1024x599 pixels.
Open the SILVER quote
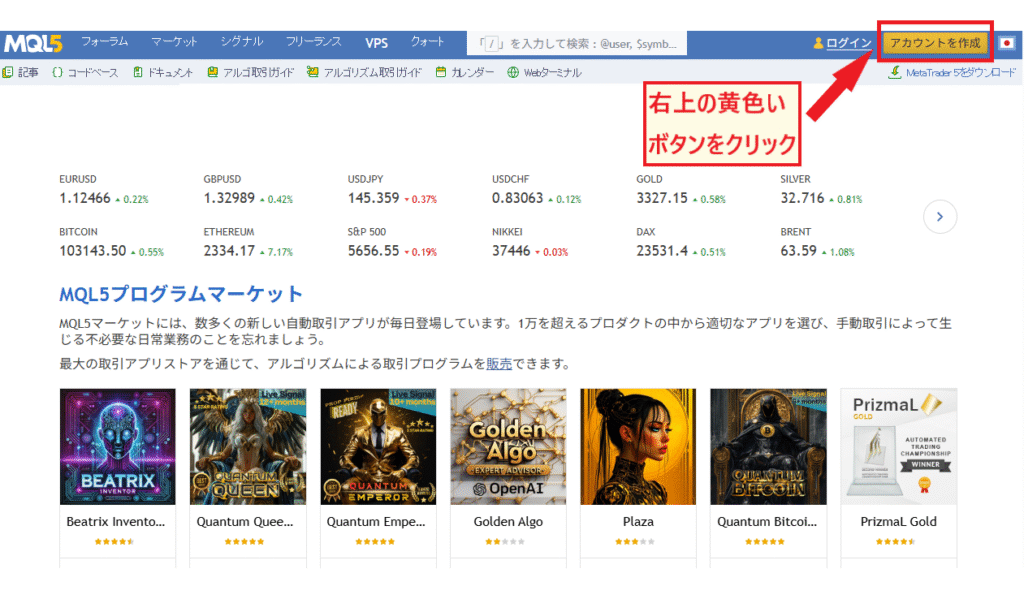822,189
